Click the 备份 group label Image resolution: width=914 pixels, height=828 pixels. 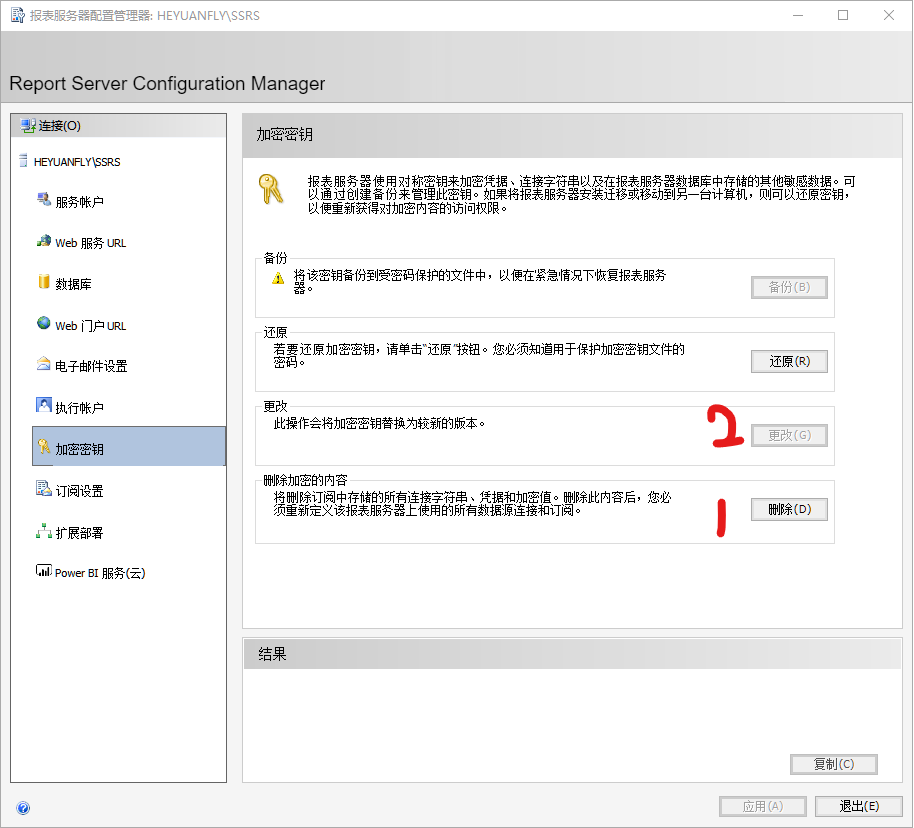point(275,258)
